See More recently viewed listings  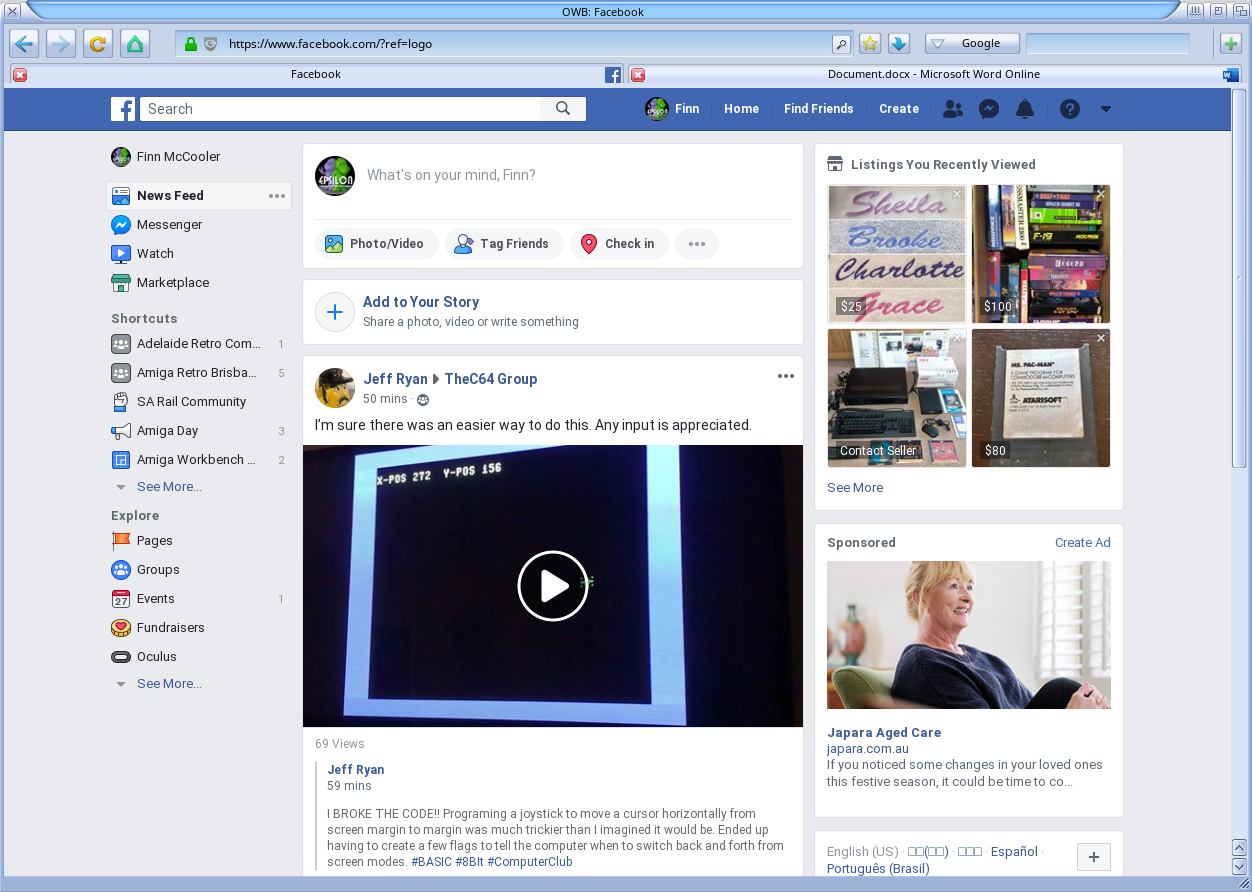pyautogui.click(x=855, y=488)
